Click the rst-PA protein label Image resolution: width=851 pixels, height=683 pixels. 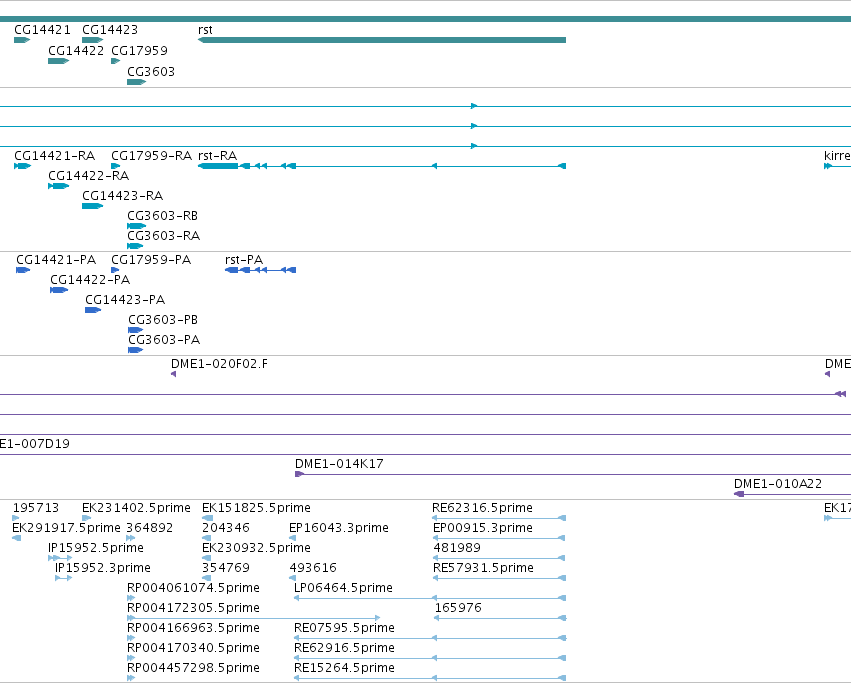244,260
